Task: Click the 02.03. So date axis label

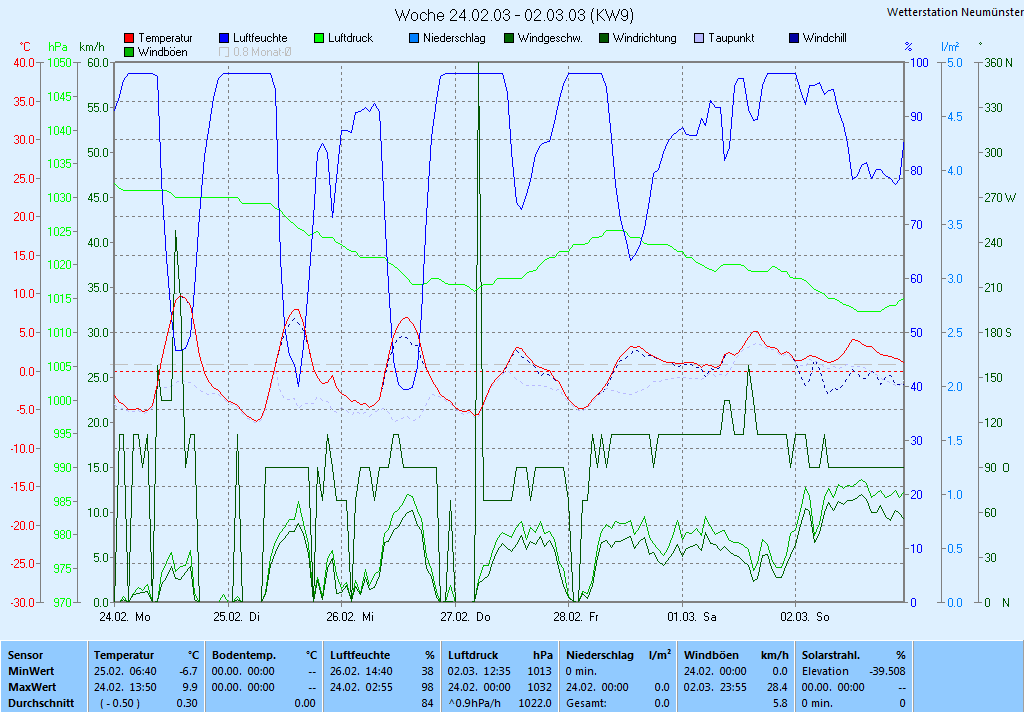Action: (x=805, y=617)
